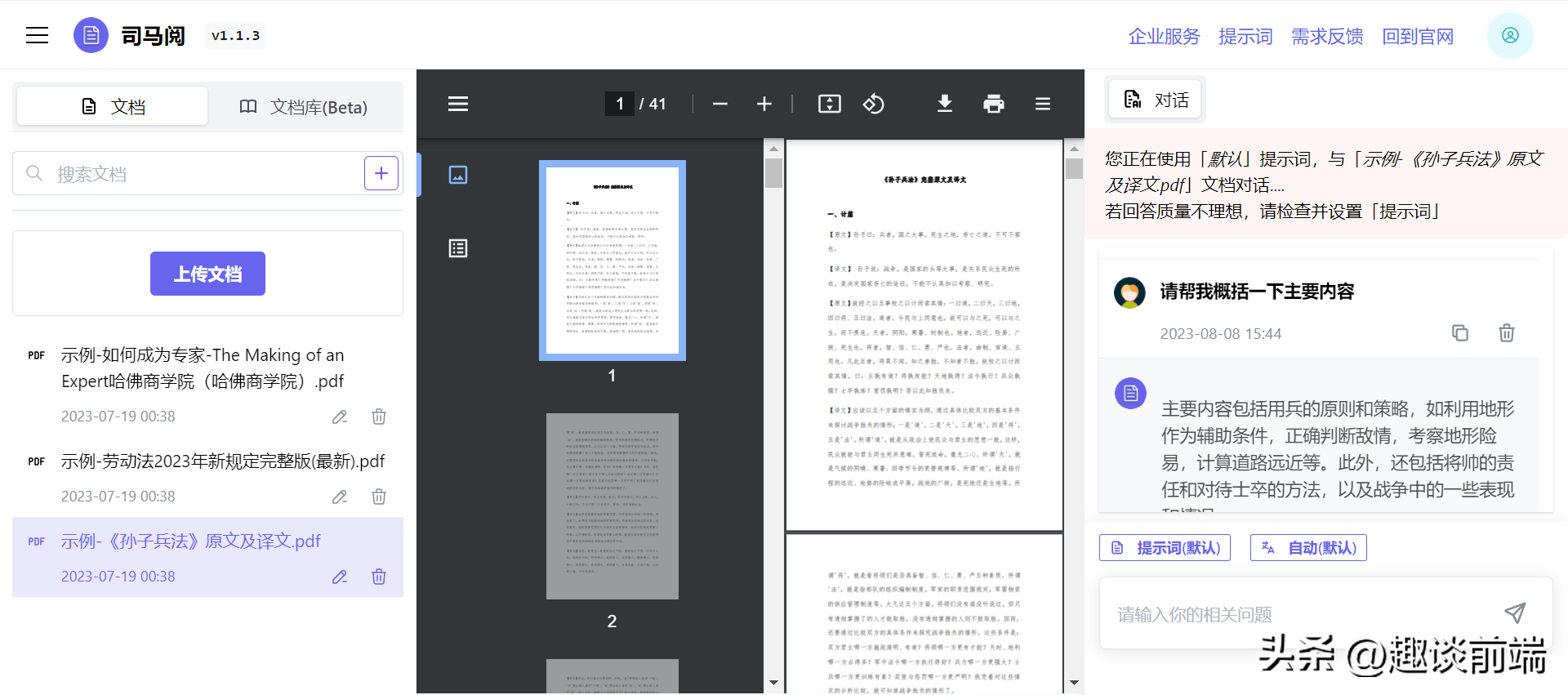Click the 司马阅 logo icon
The image size is (1568, 695).
click(91, 35)
